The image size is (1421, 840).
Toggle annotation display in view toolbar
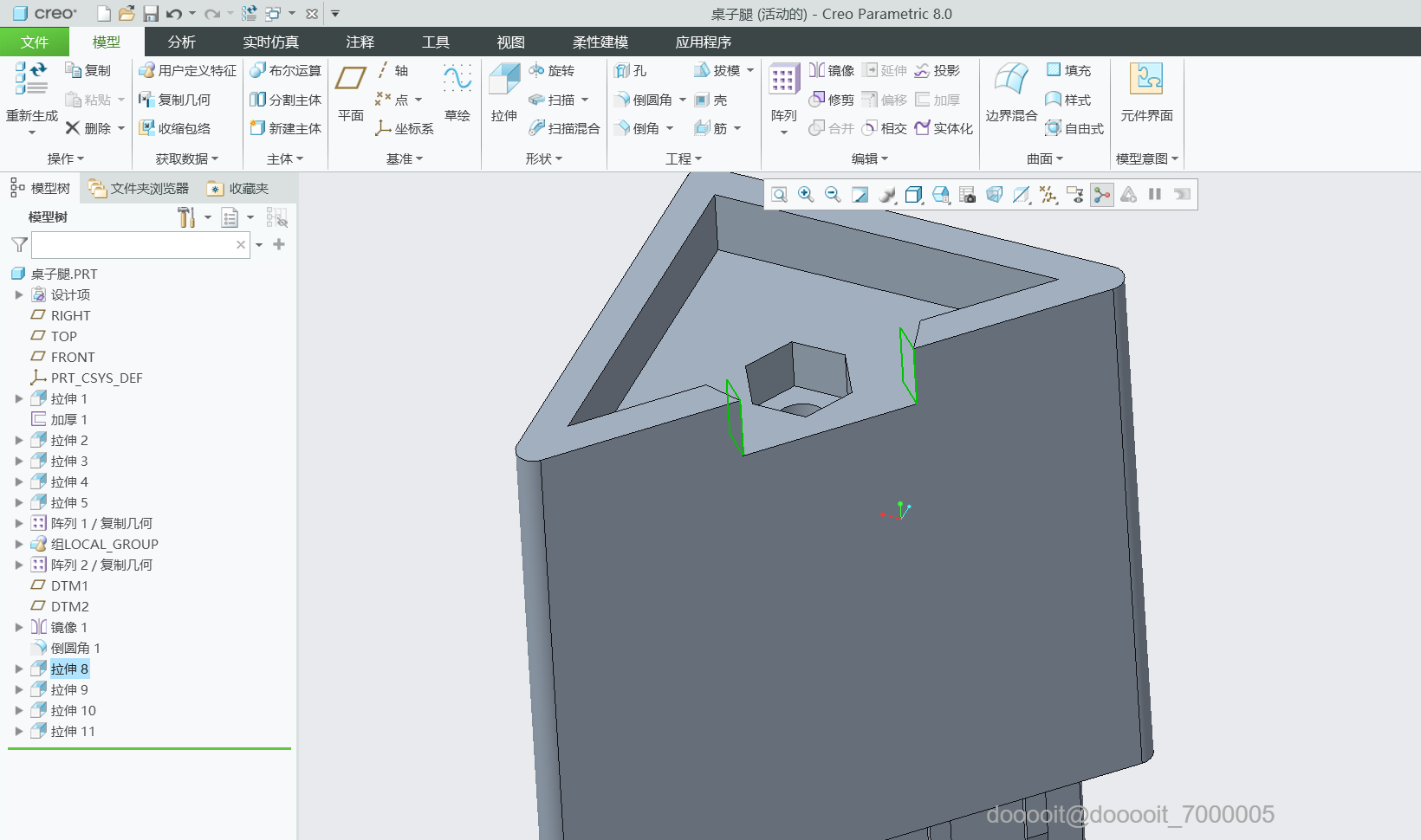pos(1075,195)
